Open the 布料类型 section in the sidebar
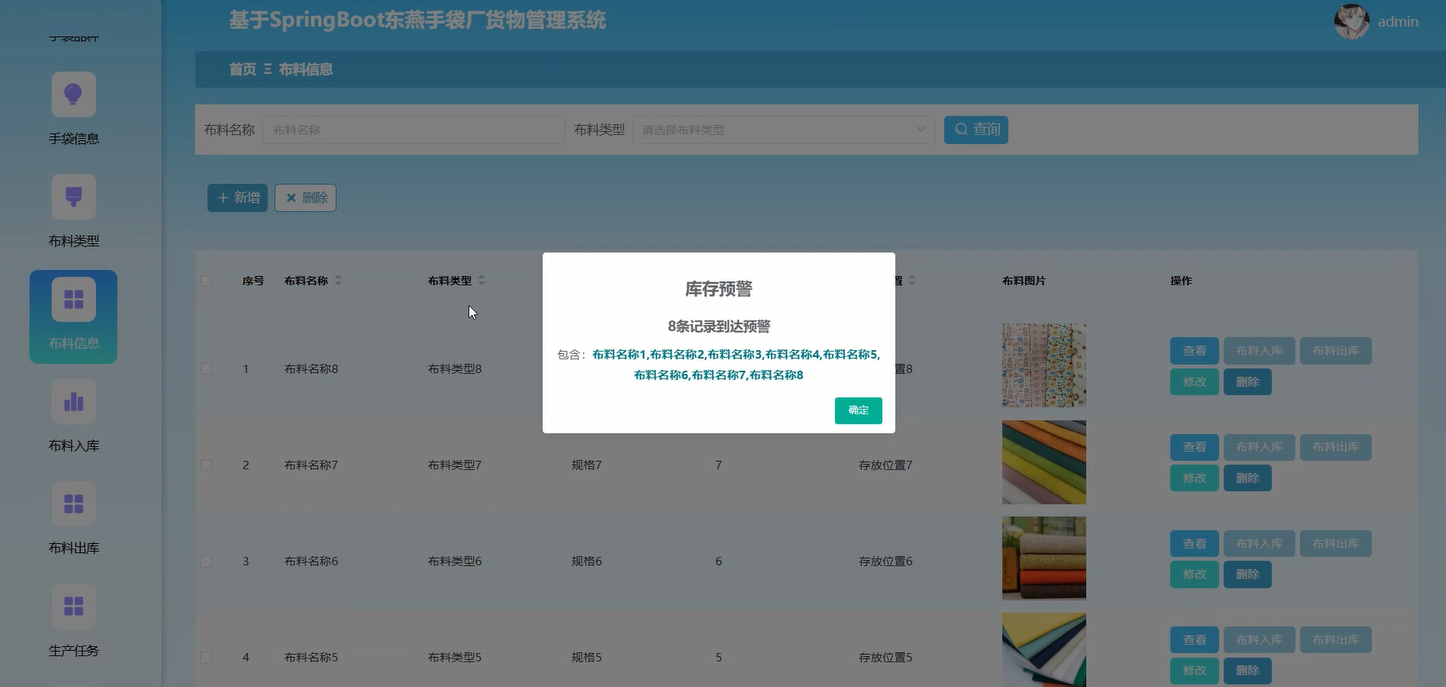The width and height of the screenshot is (1446, 687). pos(73,196)
